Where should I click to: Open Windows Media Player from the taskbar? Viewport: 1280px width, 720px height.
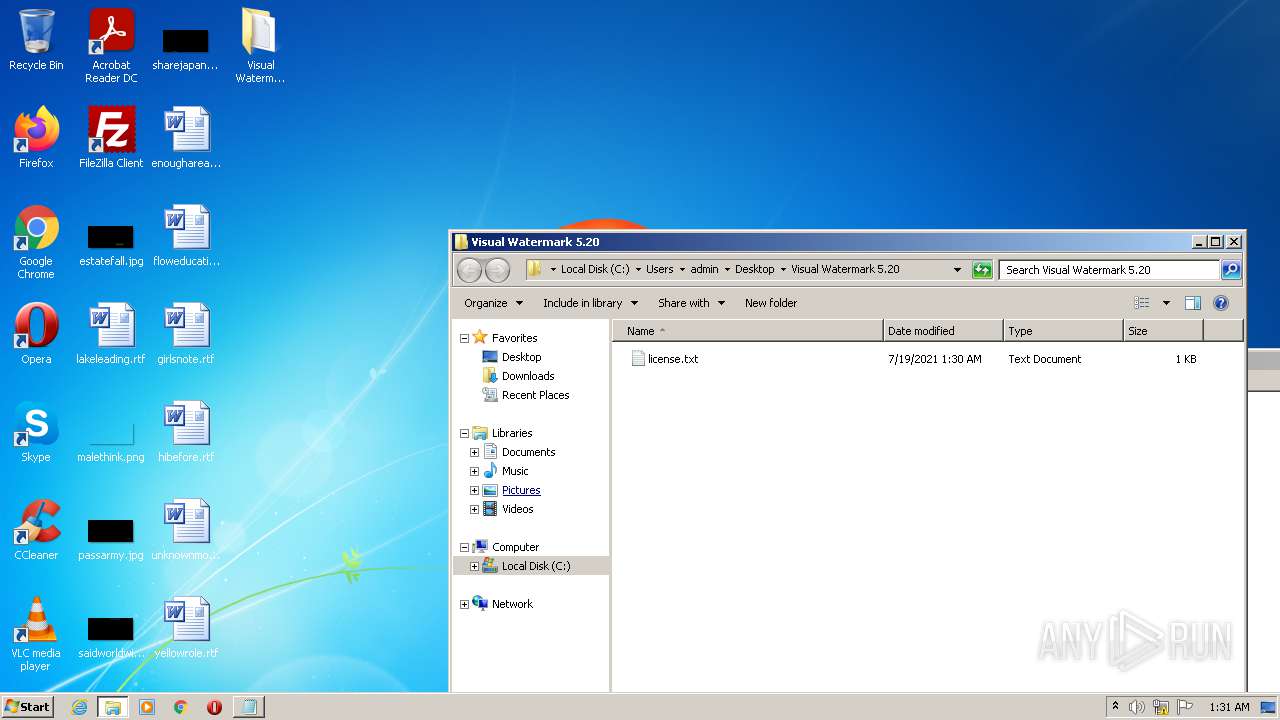tap(147, 707)
